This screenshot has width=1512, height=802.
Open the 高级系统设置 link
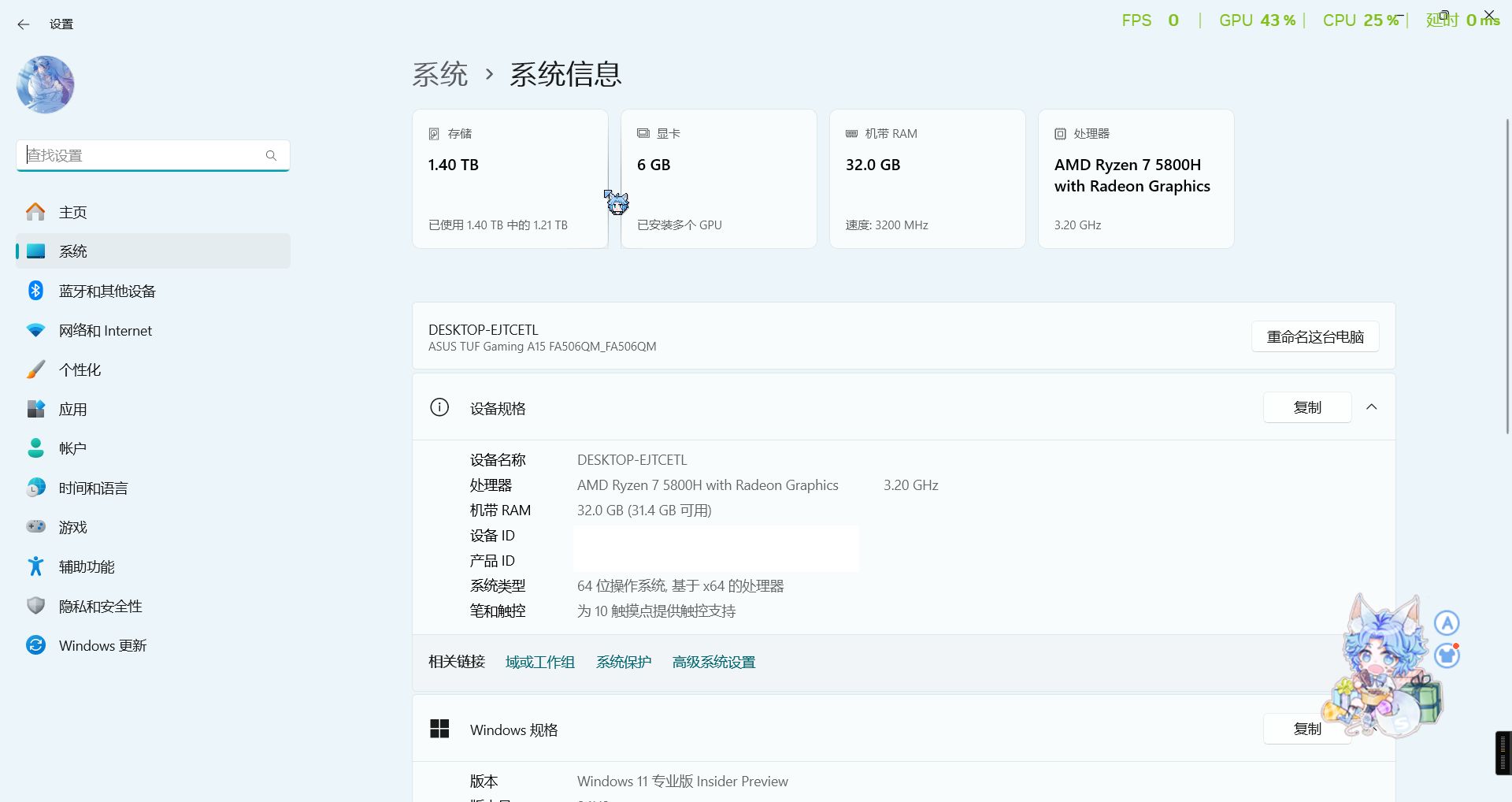point(713,663)
